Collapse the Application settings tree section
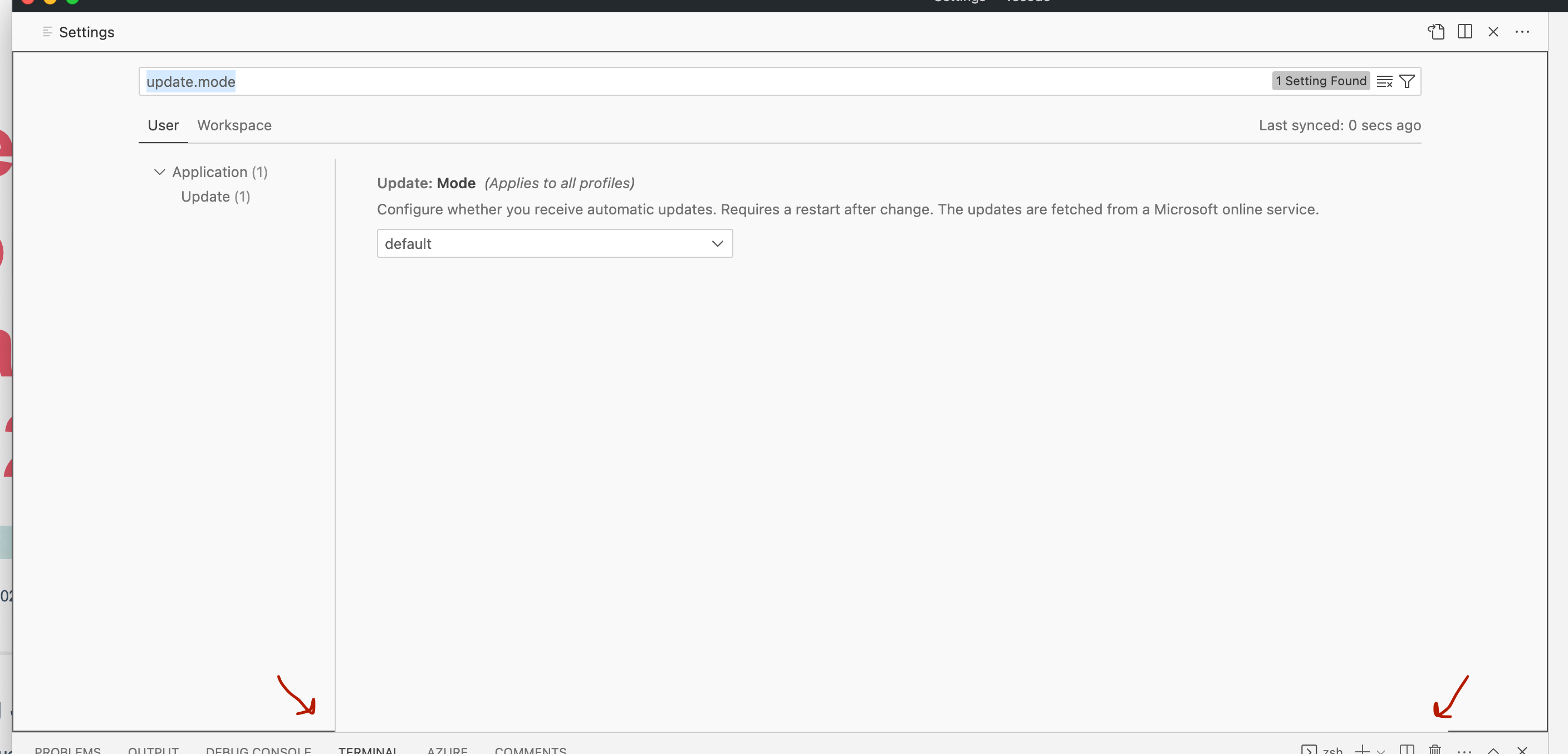Screen dimensions: 1568x754 [159, 172]
